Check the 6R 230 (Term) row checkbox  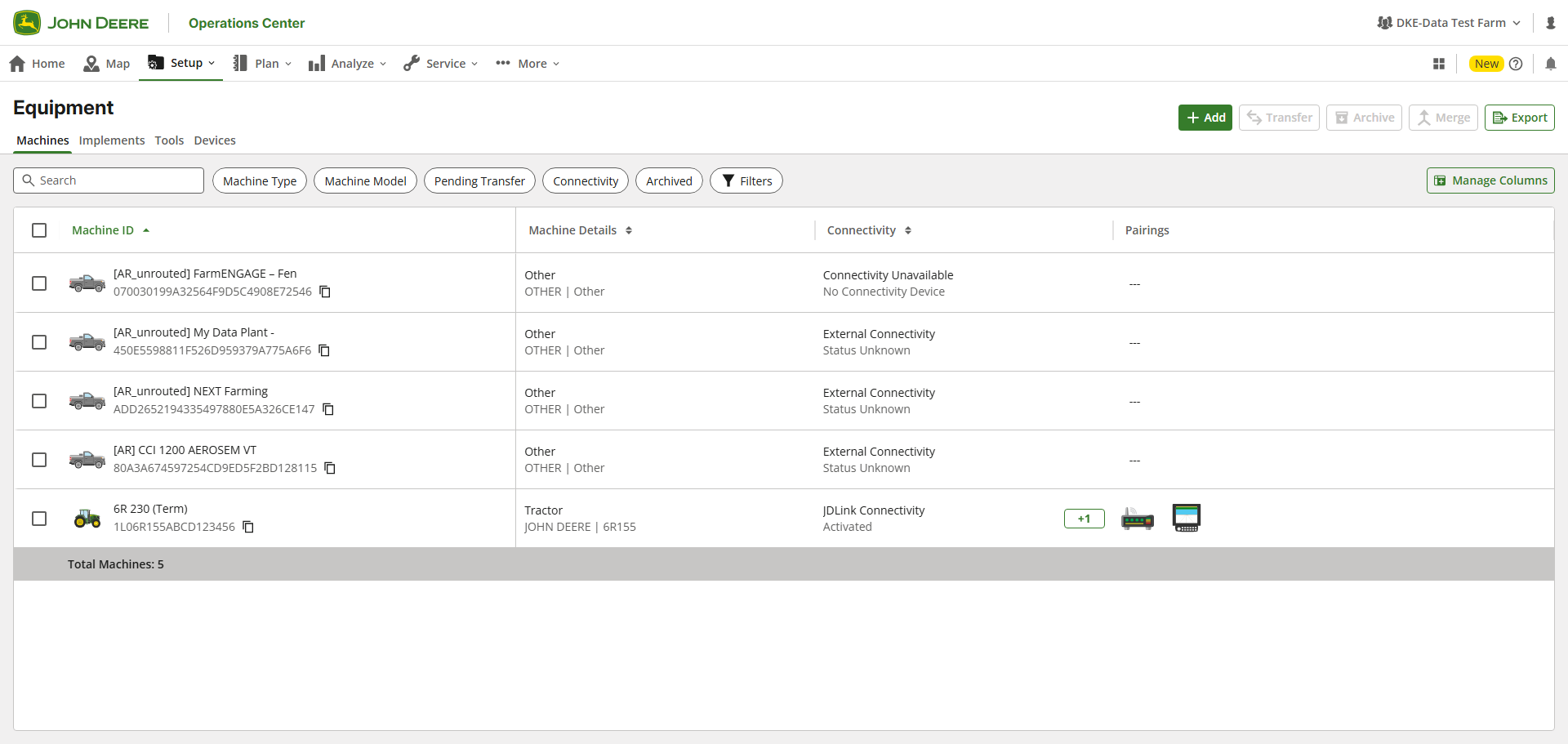click(39, 519)
